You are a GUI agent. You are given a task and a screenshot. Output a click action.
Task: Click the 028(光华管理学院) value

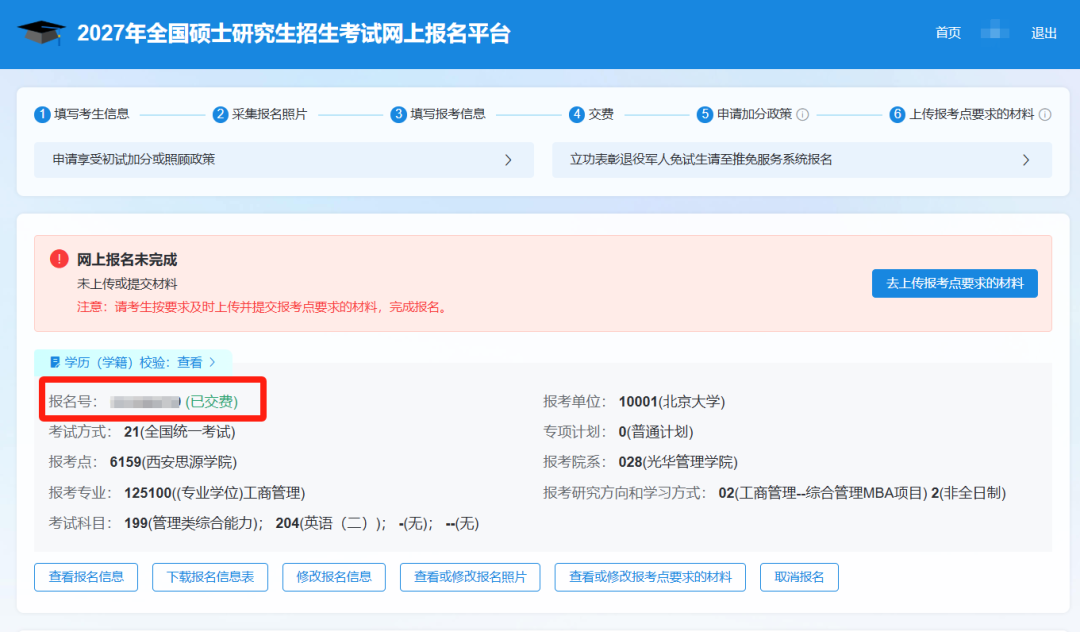pyautogui.click(x=678, y=463)
